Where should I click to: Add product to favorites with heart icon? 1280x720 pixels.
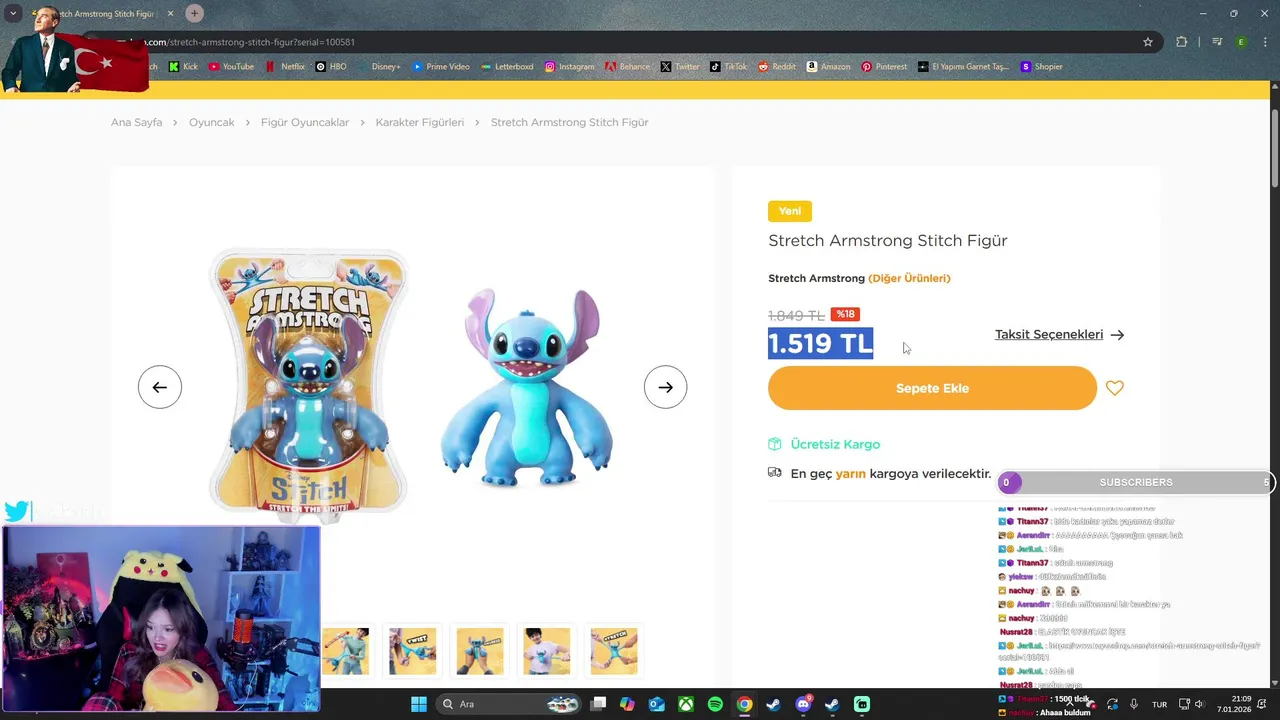point(1115,388)
